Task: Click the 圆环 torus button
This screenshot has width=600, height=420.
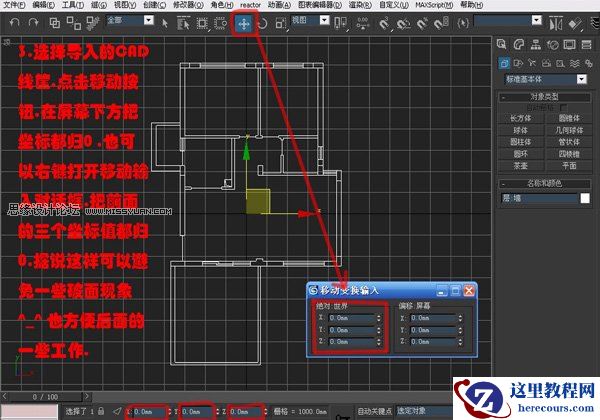Action: (520, 154)
